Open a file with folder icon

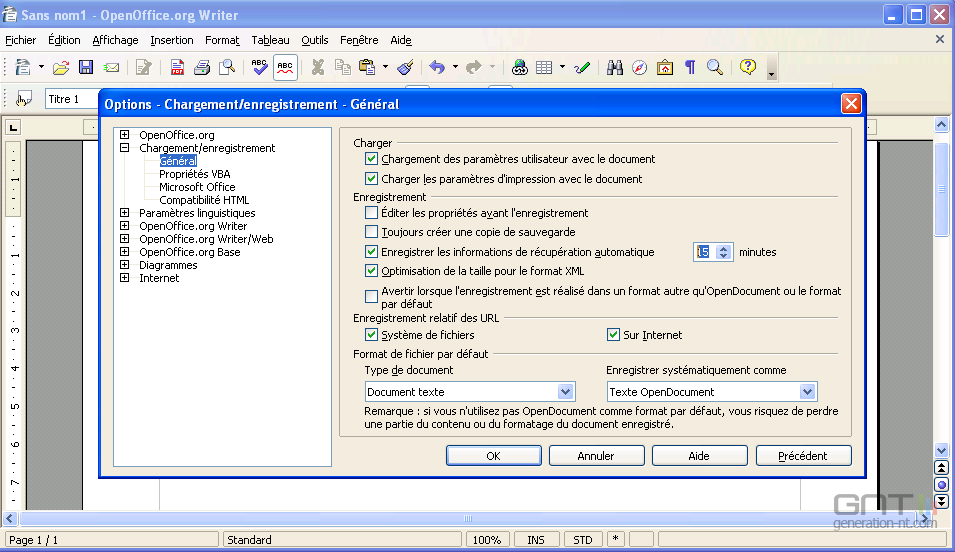pos(61,67)
